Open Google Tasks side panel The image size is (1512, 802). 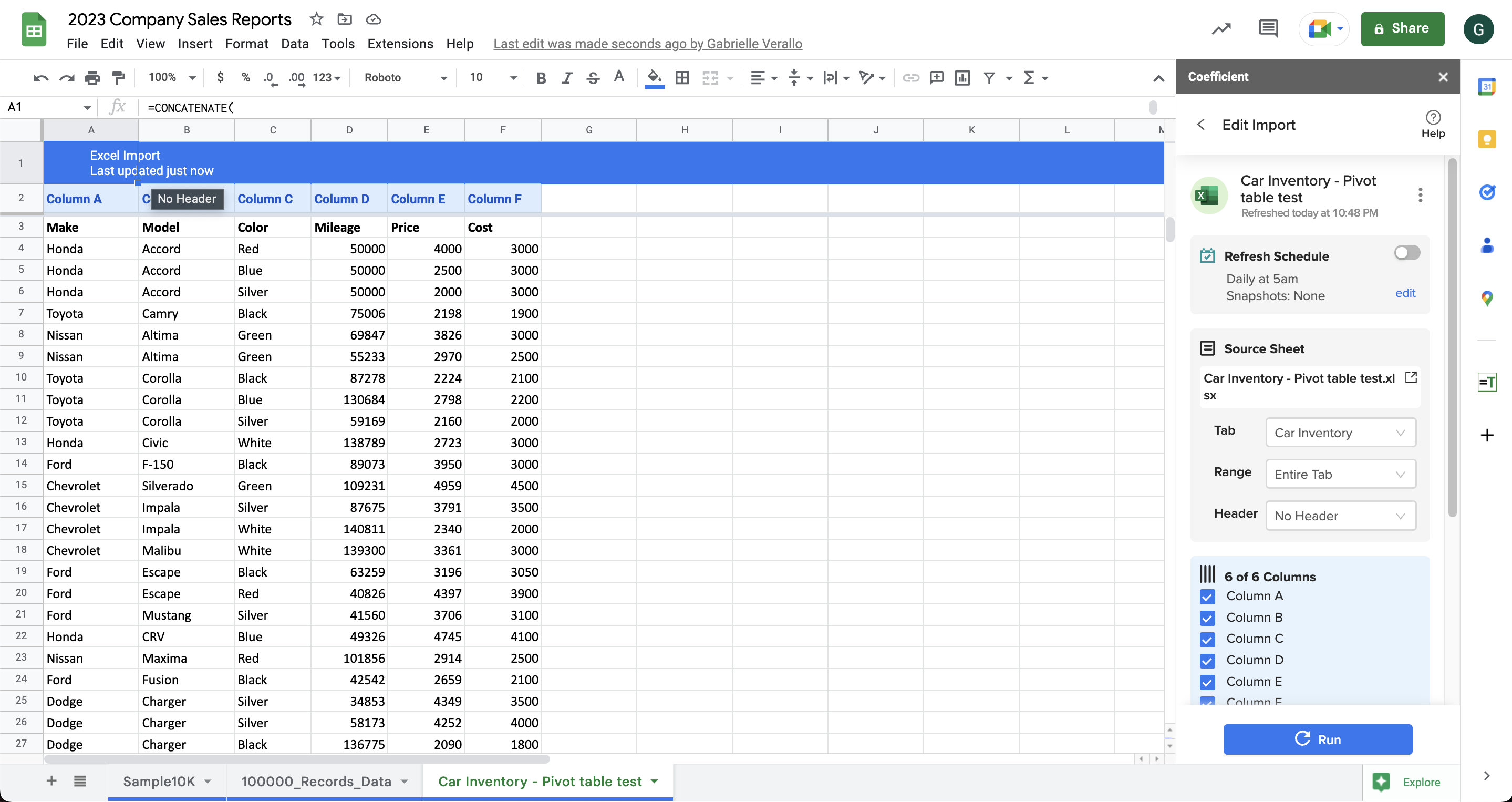(1486, 192)
